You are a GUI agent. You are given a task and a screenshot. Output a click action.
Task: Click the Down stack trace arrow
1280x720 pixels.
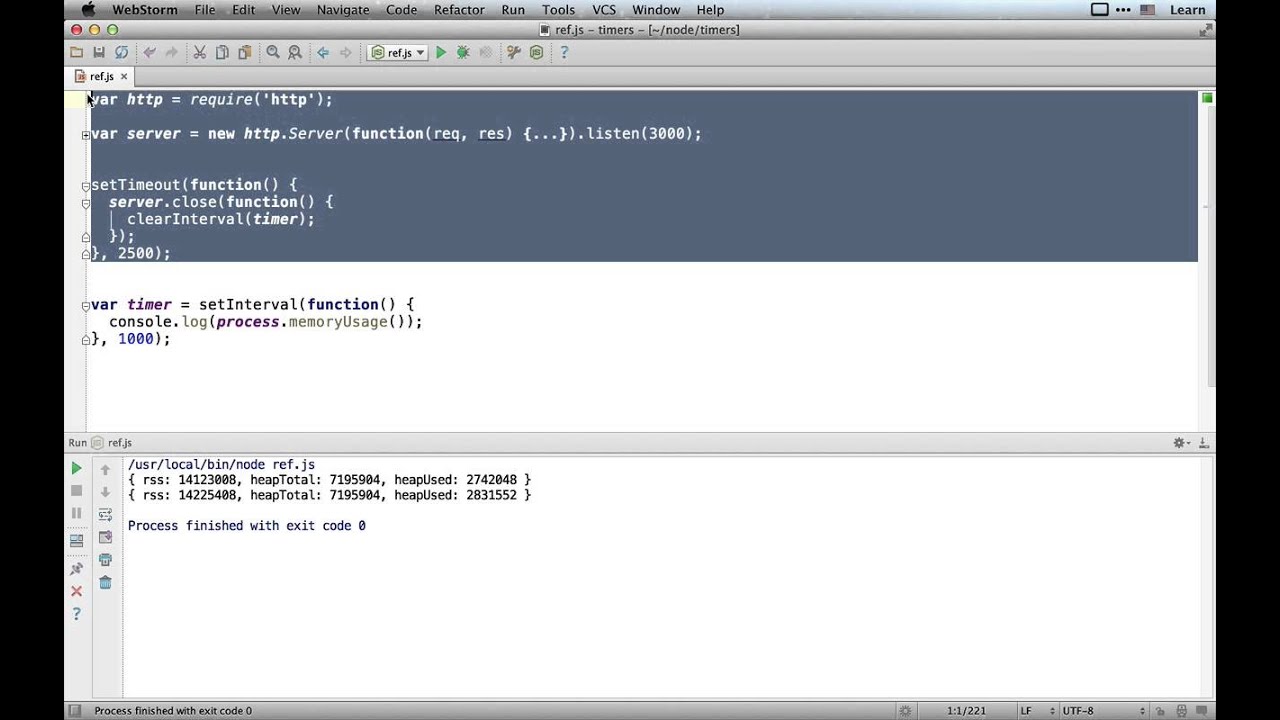point(105,492)
